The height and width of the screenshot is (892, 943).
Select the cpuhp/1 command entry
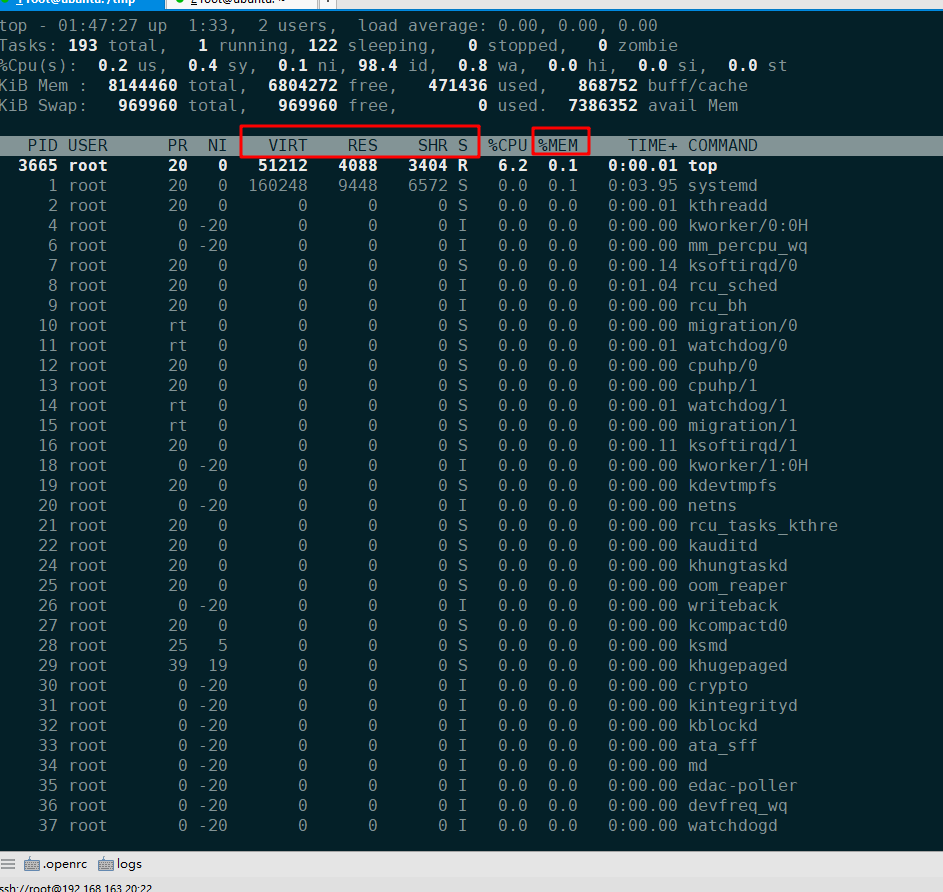click(x=722, y=386)
